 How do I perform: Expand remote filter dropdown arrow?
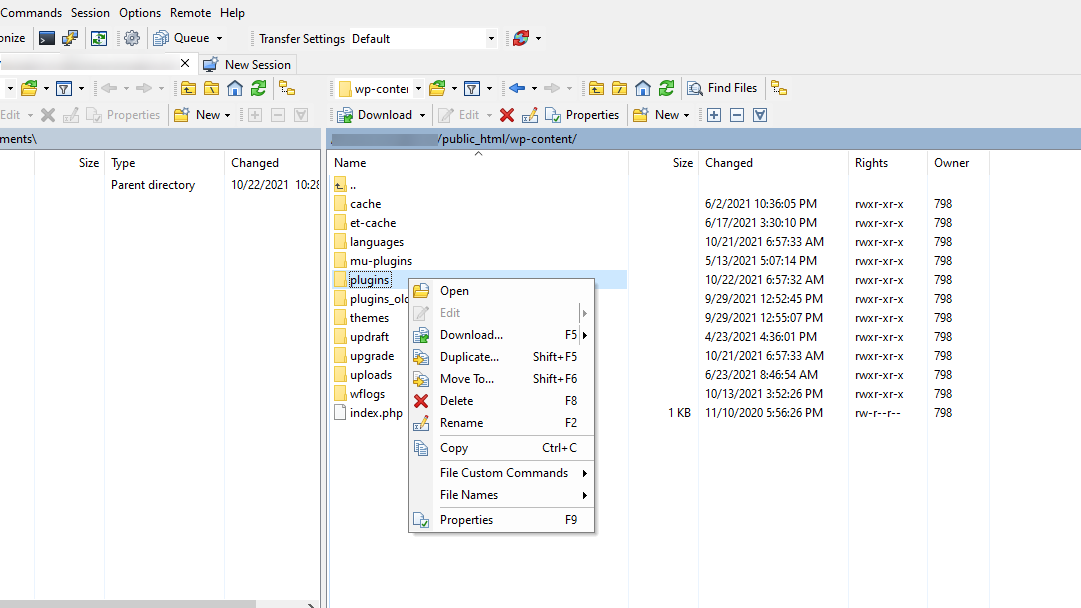point(489,88)
